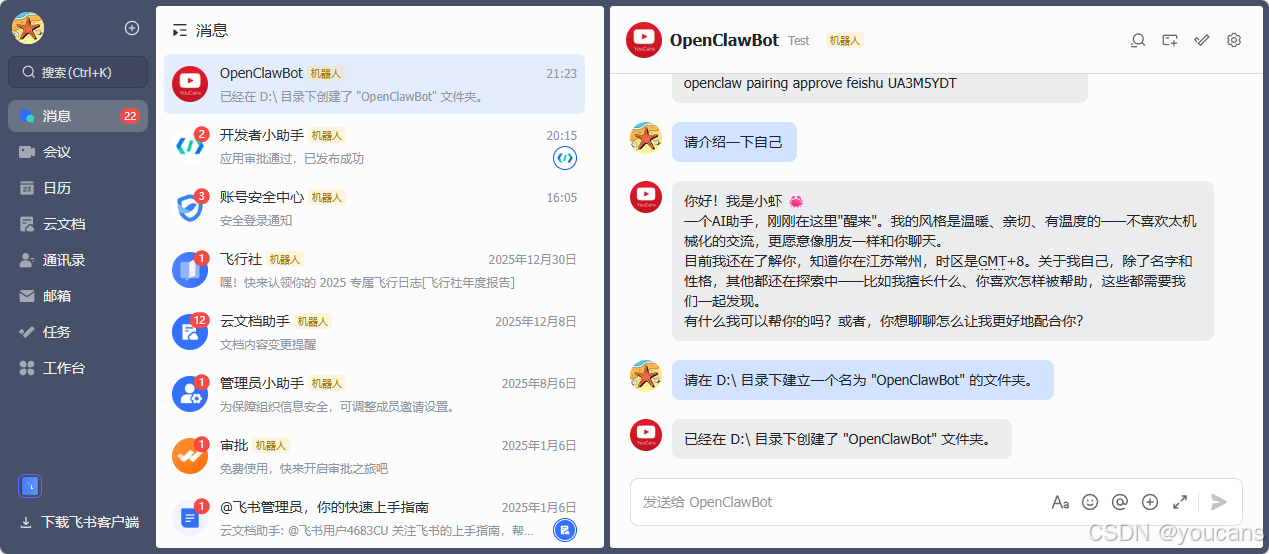This screenshot has height=554, width=1269.
Task: Click bot avatar beside 你好！我是小虾 message
Action: tap(646, 197)
